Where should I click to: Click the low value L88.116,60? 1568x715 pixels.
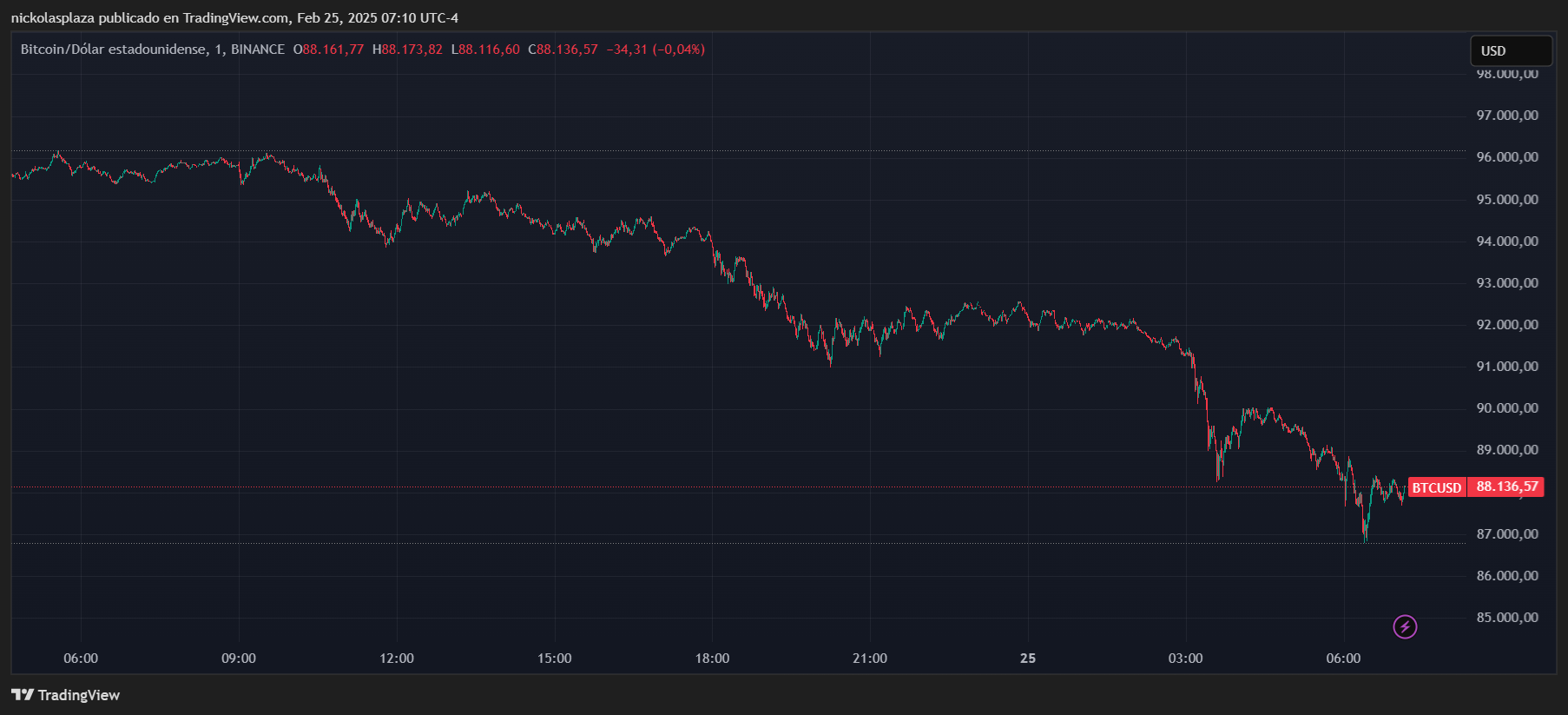pyautogui.click(x=485, y=50)
